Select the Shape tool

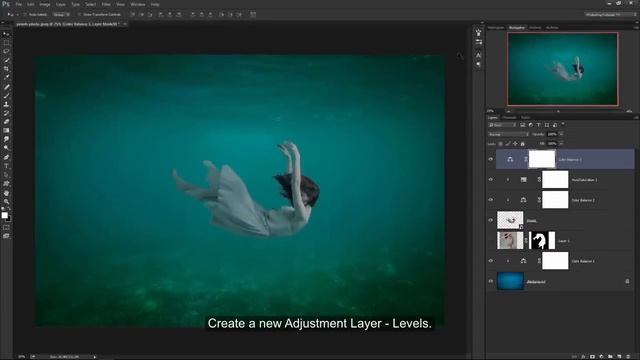(6, 184)
